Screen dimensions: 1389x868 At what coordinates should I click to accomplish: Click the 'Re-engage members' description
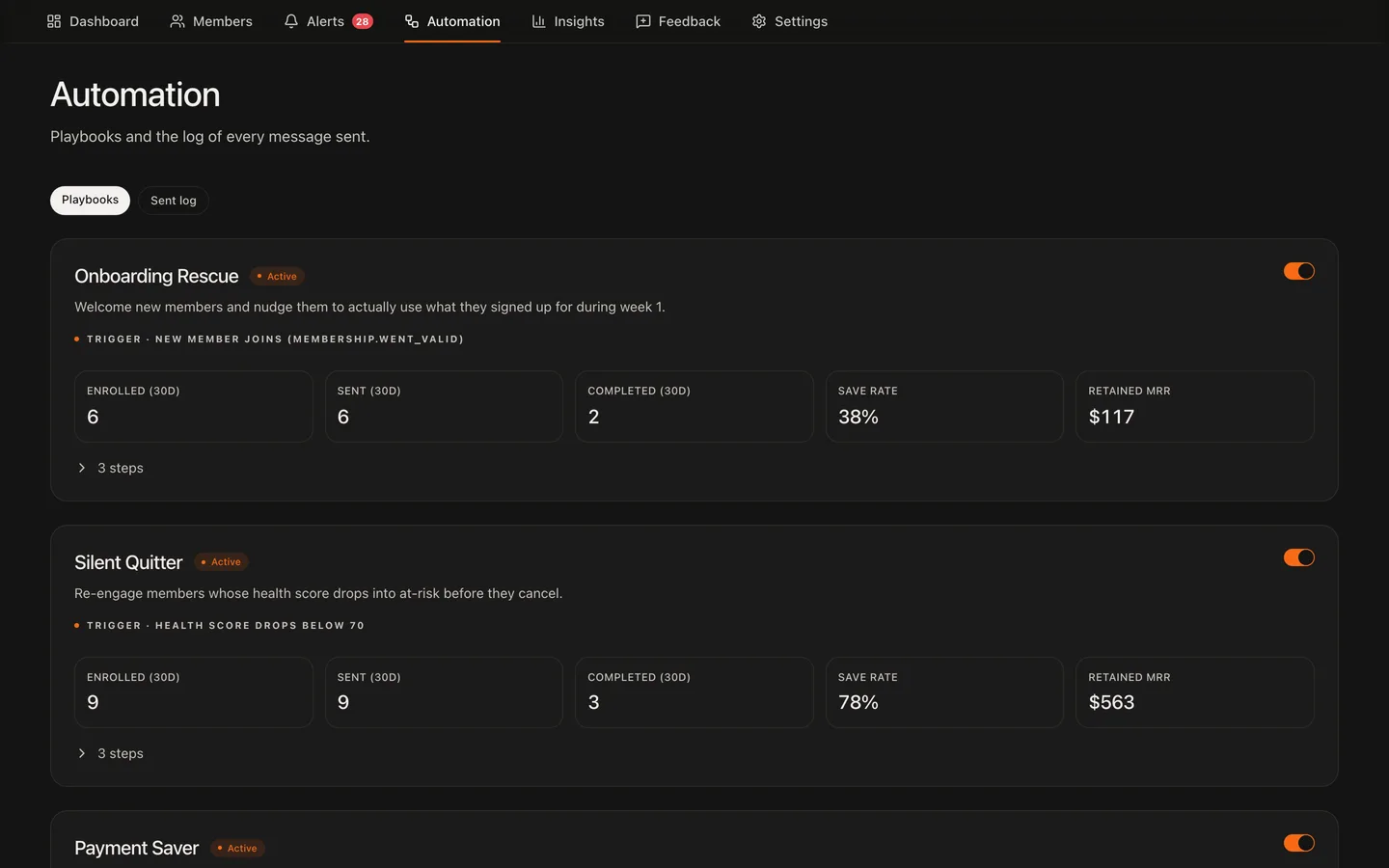[318, 593]
